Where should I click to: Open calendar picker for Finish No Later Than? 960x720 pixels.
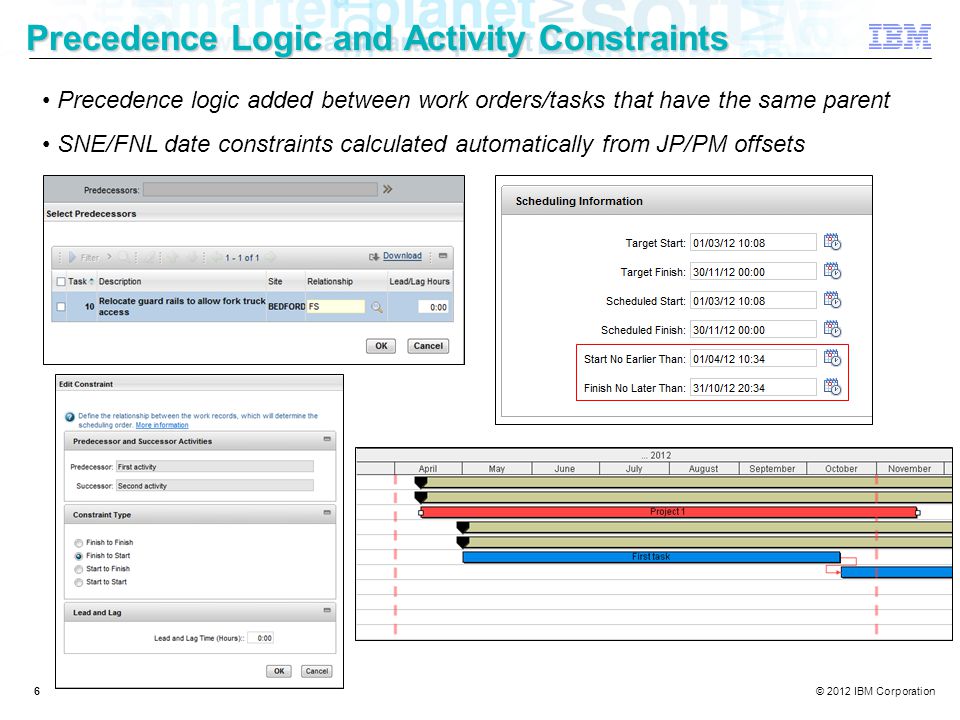point(832,387)
